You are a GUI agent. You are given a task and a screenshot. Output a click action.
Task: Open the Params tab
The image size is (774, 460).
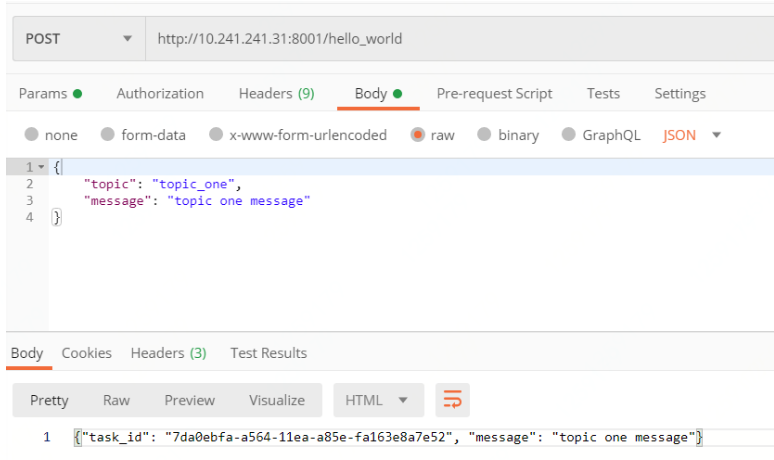50,93
